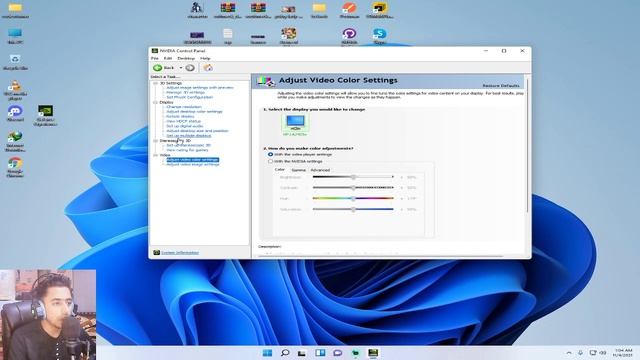Open the File menu
640x360 pixels.
(155, 59)
